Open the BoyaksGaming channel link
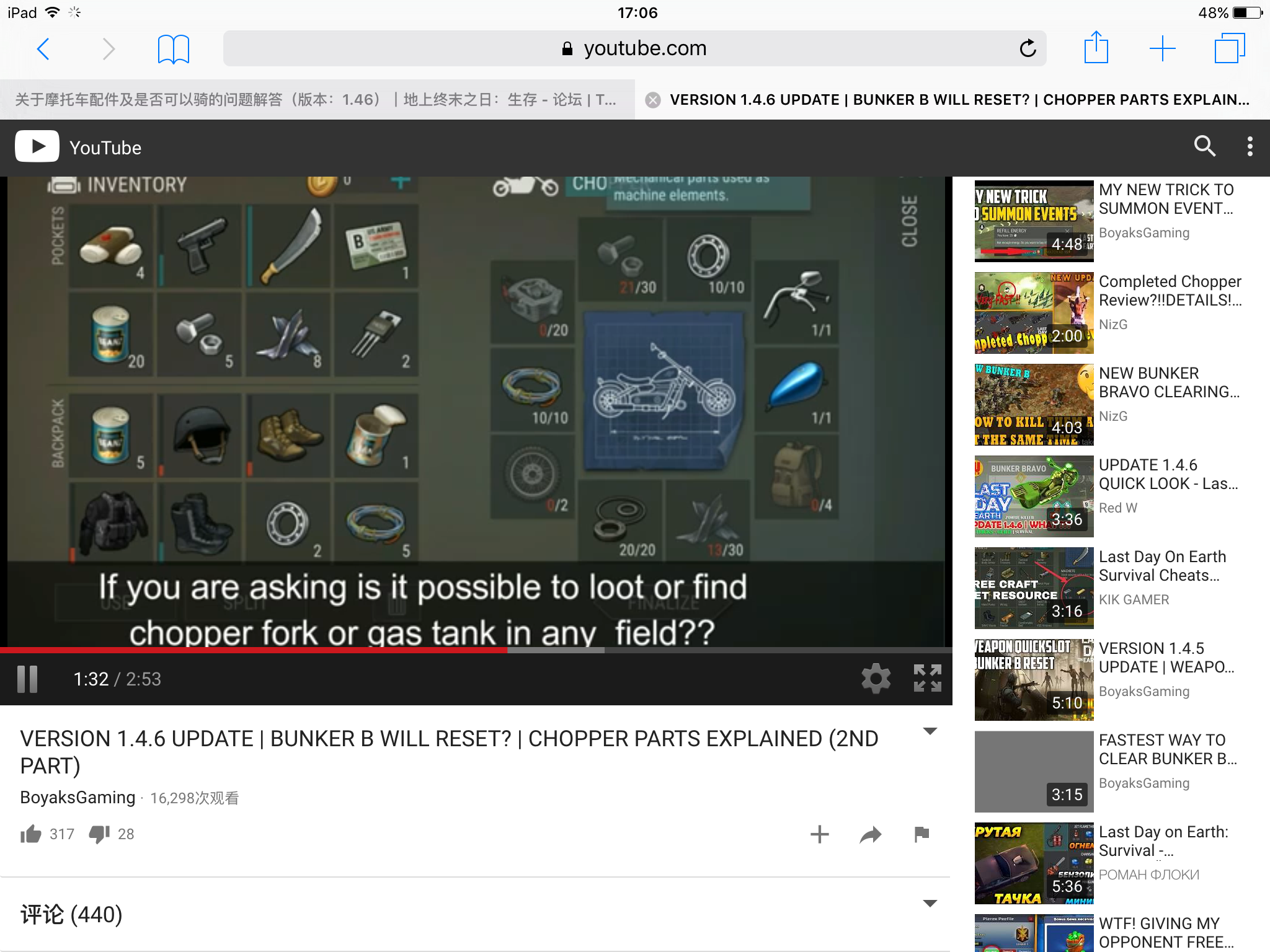The image size is (1270, 952). click(78, 798)
